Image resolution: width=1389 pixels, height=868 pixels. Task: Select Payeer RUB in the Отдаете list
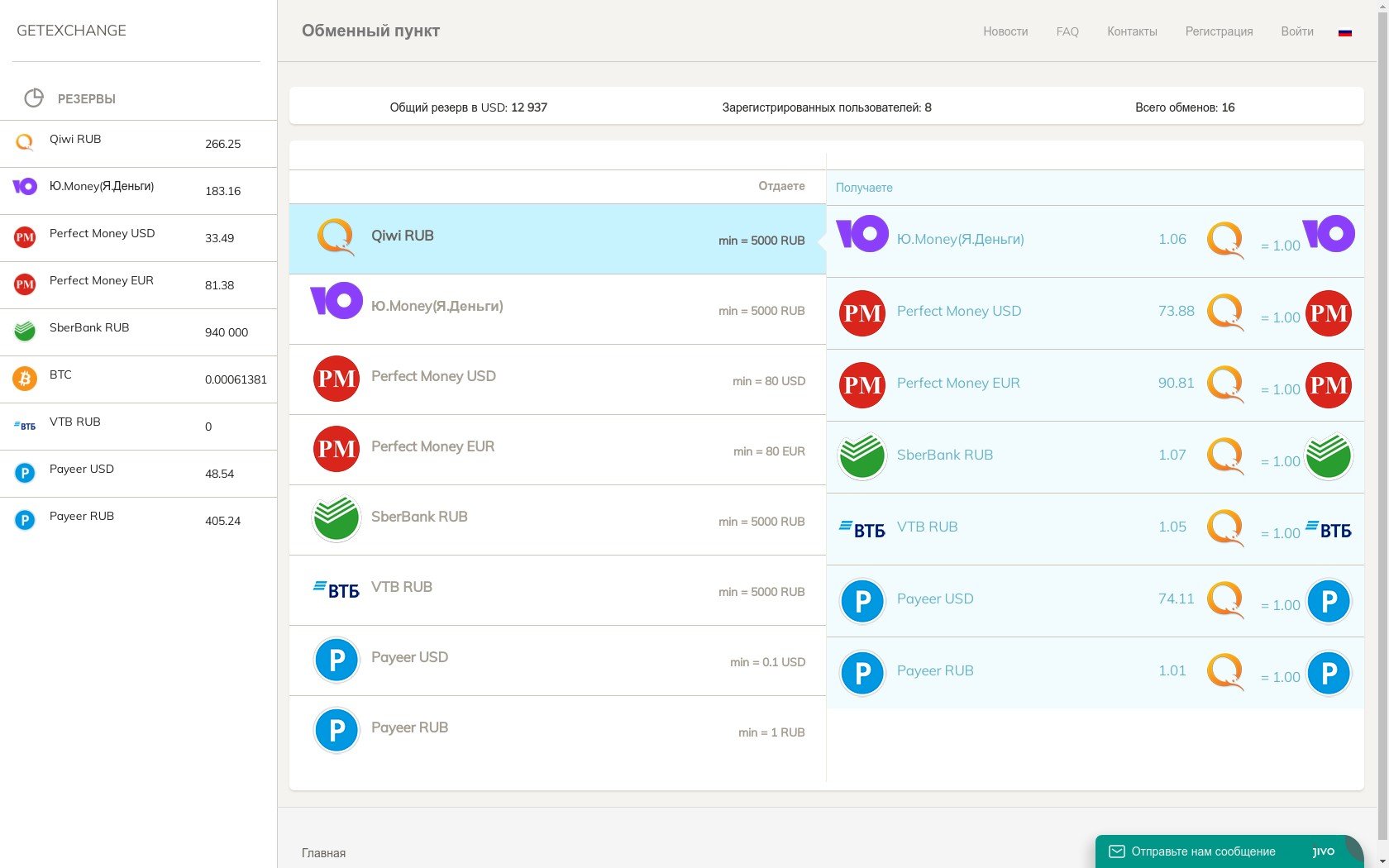(557, 731)
